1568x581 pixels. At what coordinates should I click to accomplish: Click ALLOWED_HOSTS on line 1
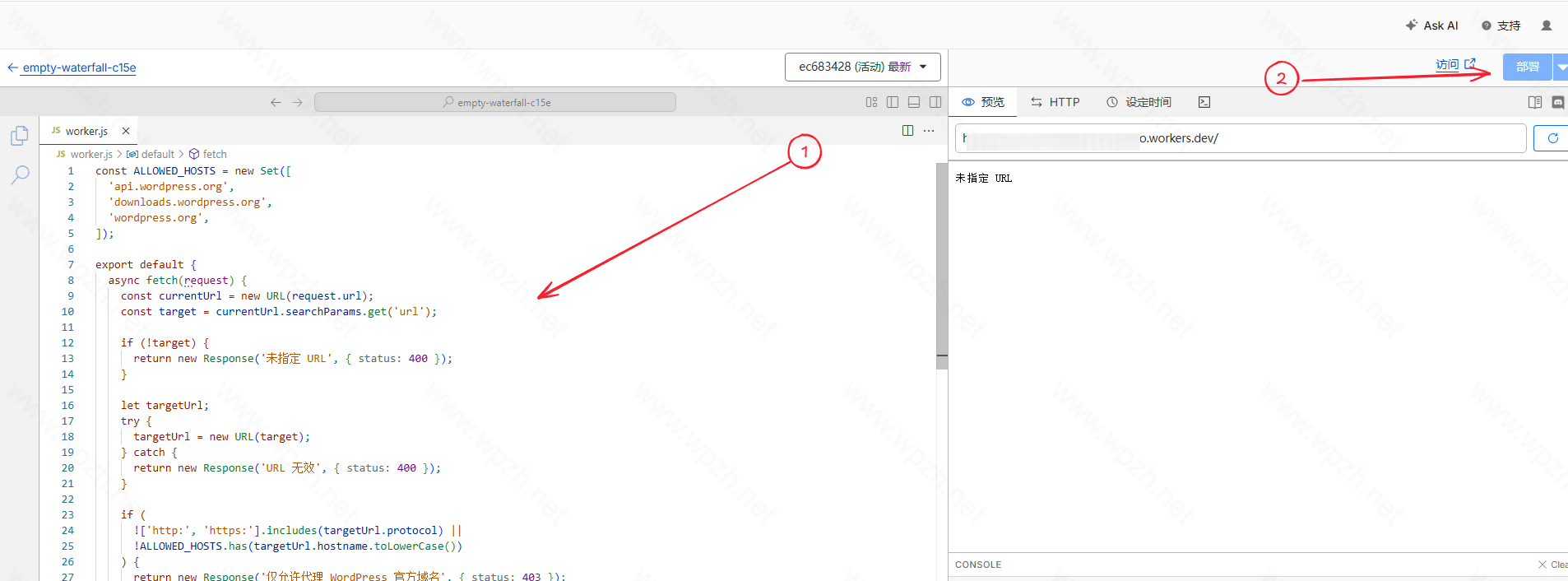click(174, 171)
